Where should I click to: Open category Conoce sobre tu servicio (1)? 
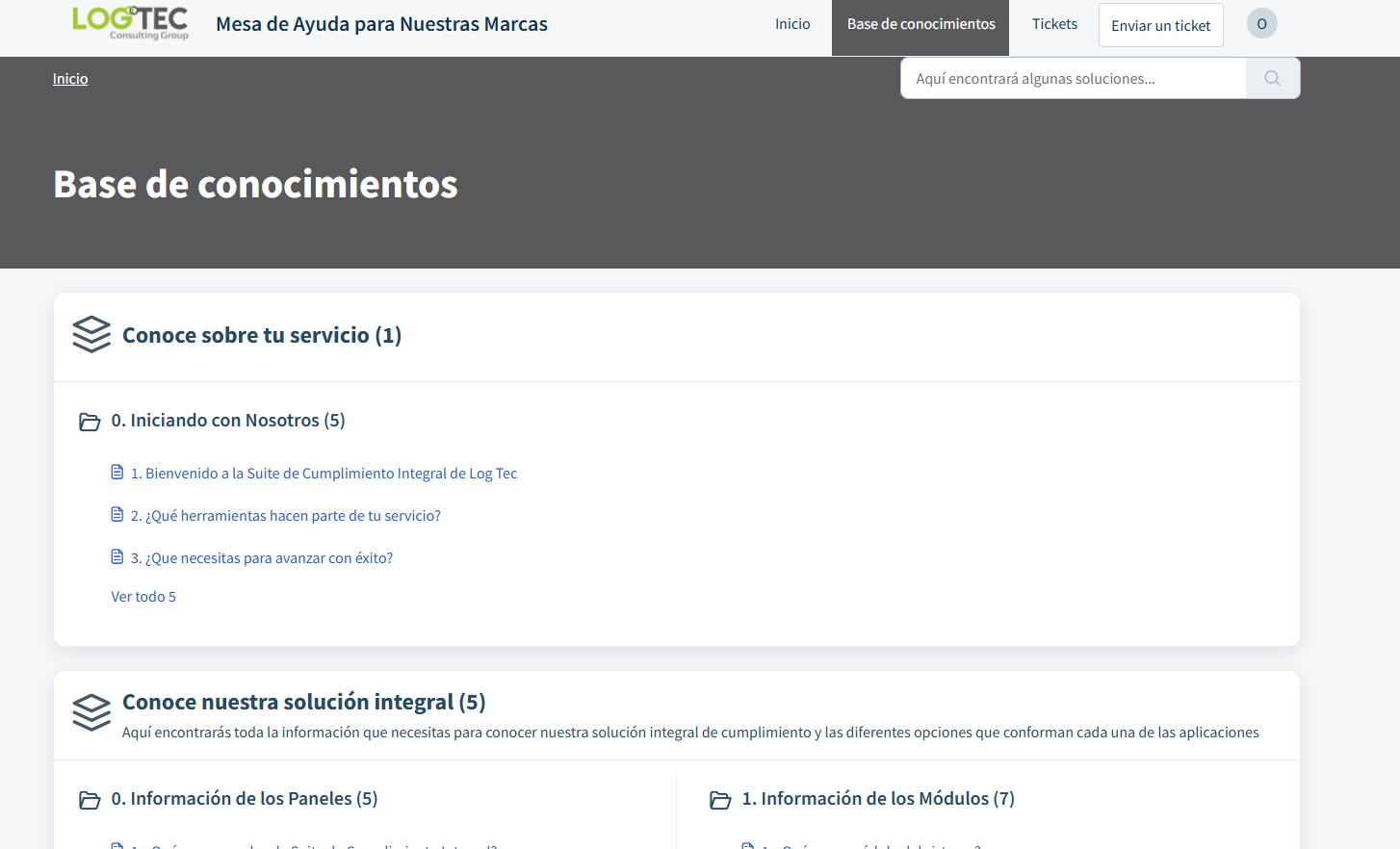pos(262,335)
